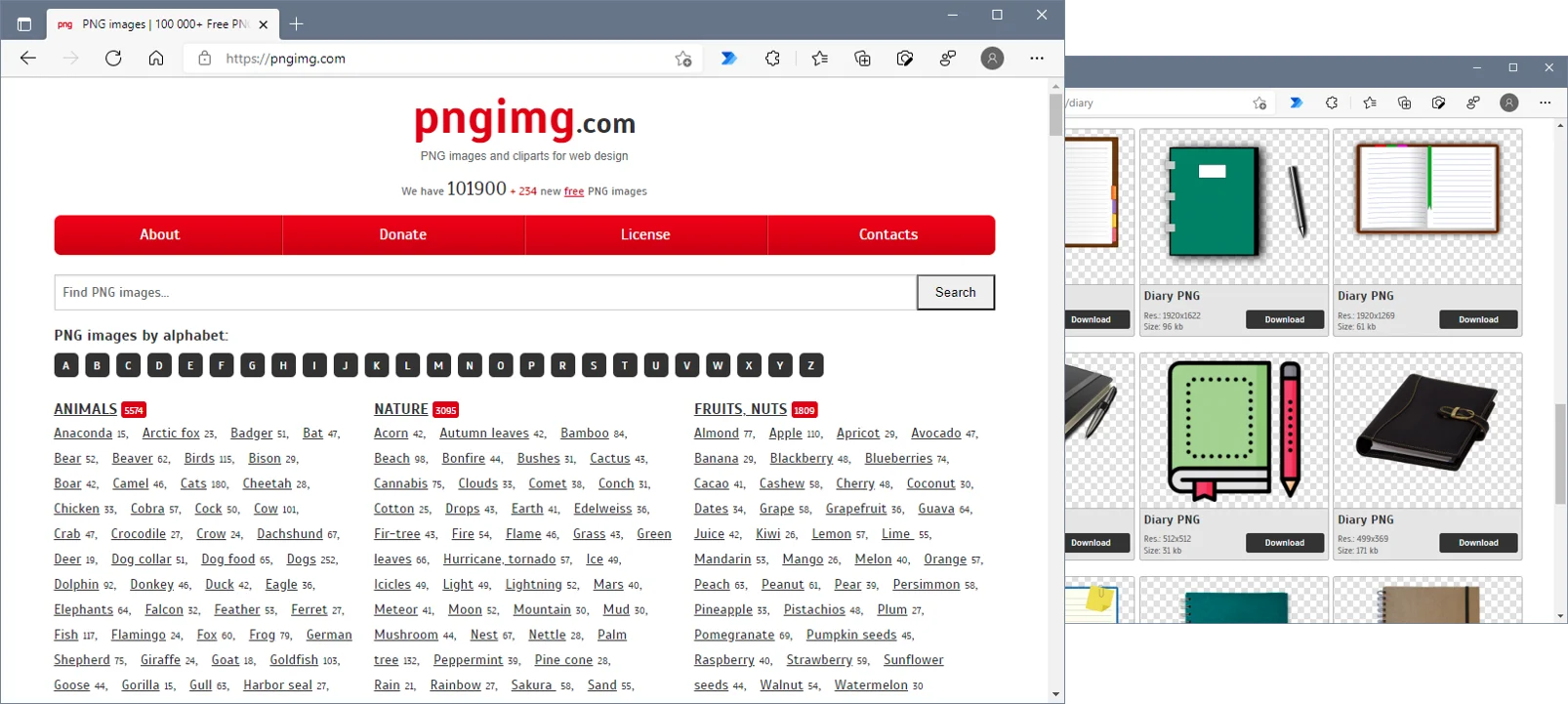Click the refresh icon in pngimg.com window

point(113,59)
